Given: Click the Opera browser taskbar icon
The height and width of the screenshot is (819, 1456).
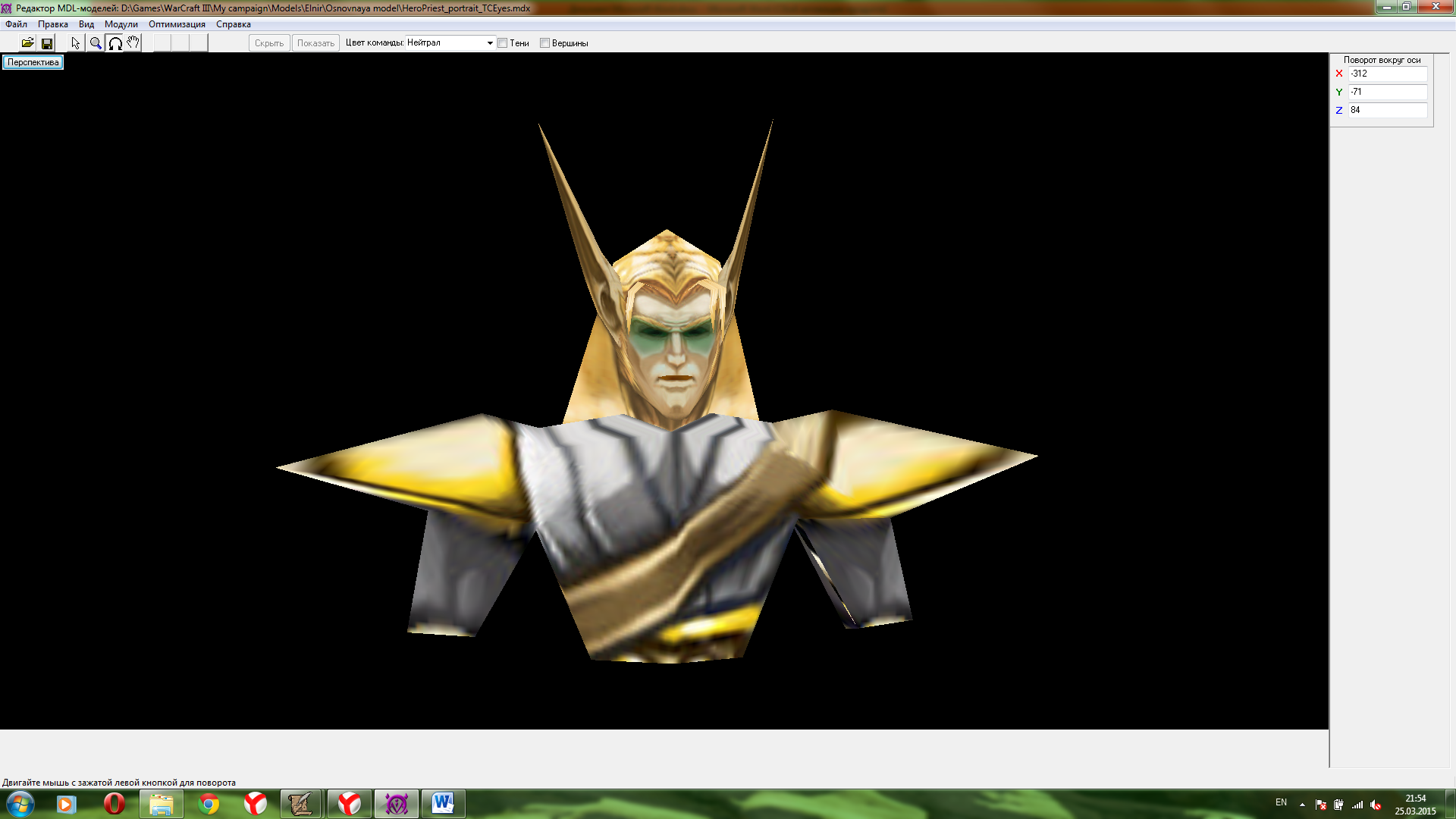Looking at the screenshot, I should (x=115, y=804).
